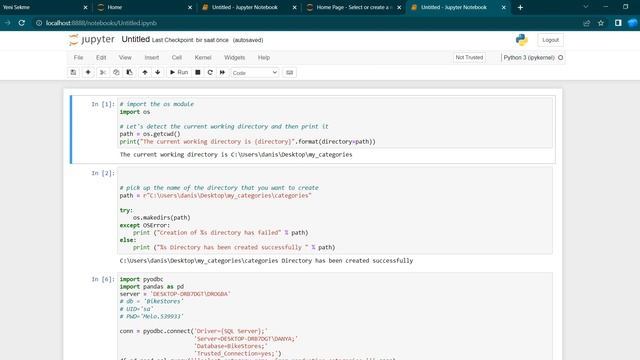Rename the notebook title Untitled
The image size is (640, 360).
click(136, 39)
